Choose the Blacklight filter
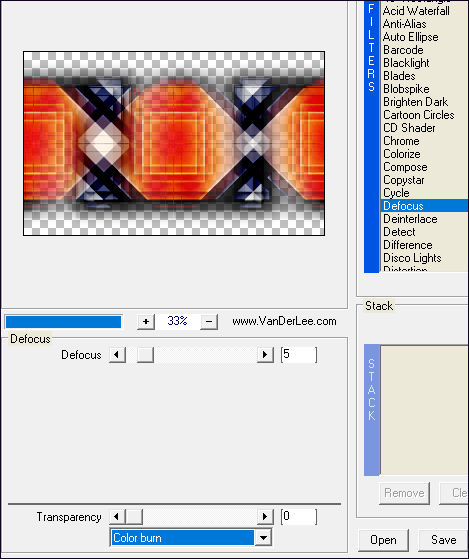 (406, 63)
